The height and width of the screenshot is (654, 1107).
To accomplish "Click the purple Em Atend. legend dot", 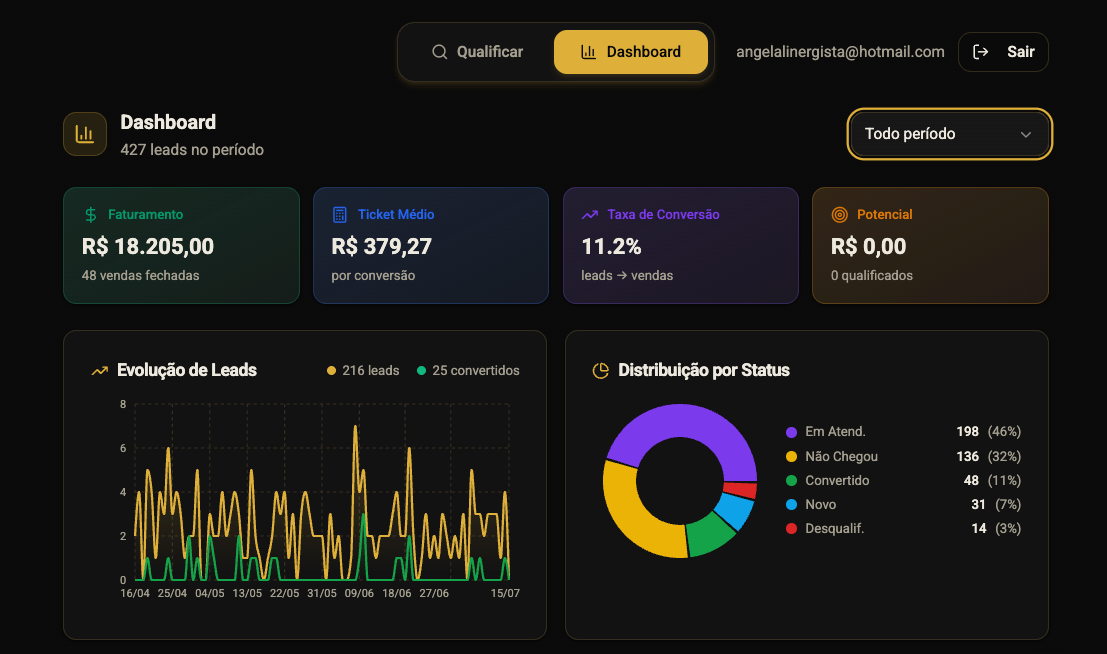I will coord(791,432).
